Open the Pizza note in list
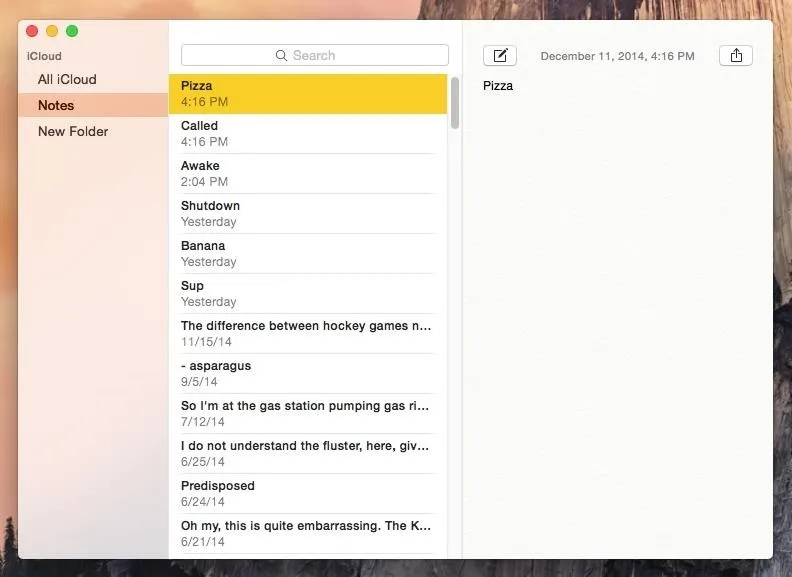This screenshot has height=577, width=792. [308, 93]
